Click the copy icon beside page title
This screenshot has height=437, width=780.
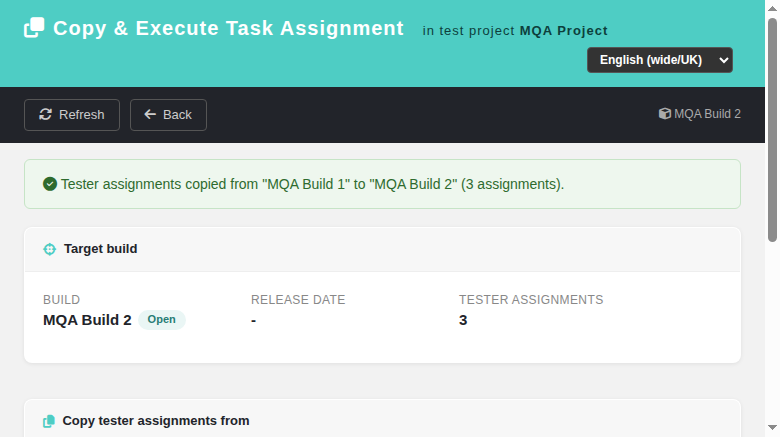point(34,27)
